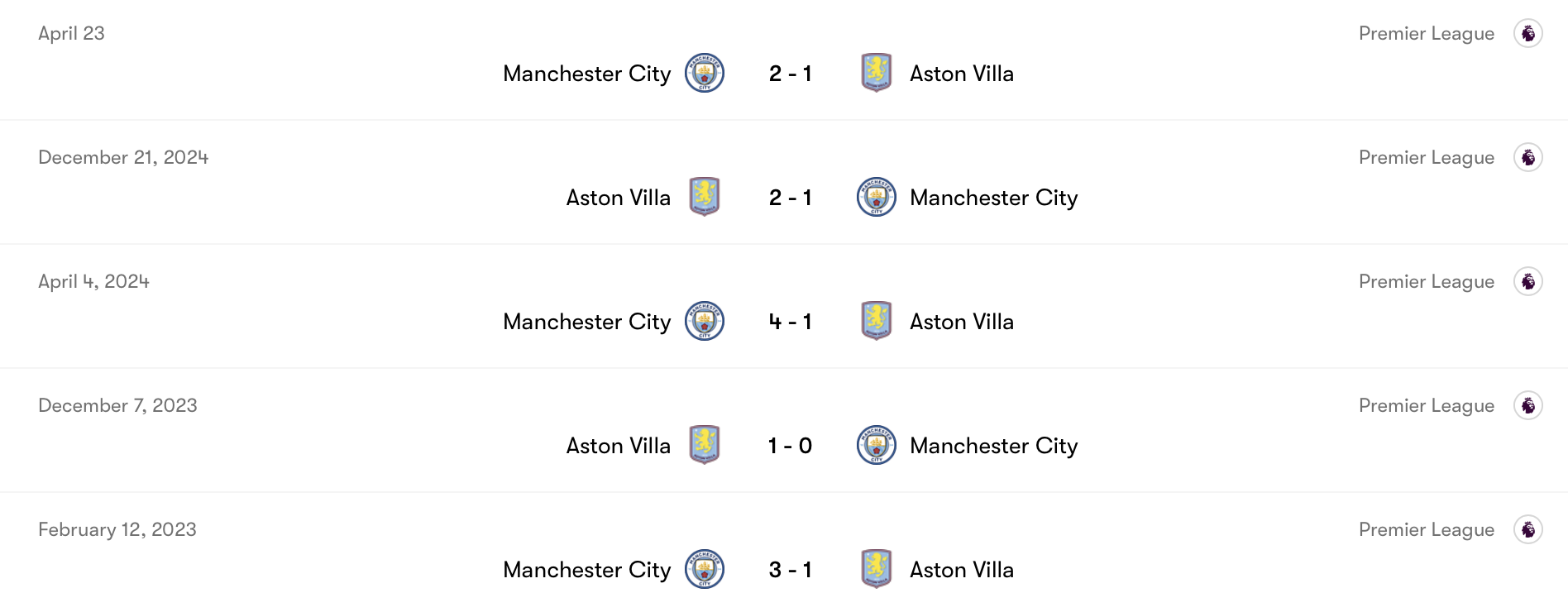Click Manchester City crest in April 23 match
The width and height of the screenshot is (1568, 612).
(x=705, y=73)
